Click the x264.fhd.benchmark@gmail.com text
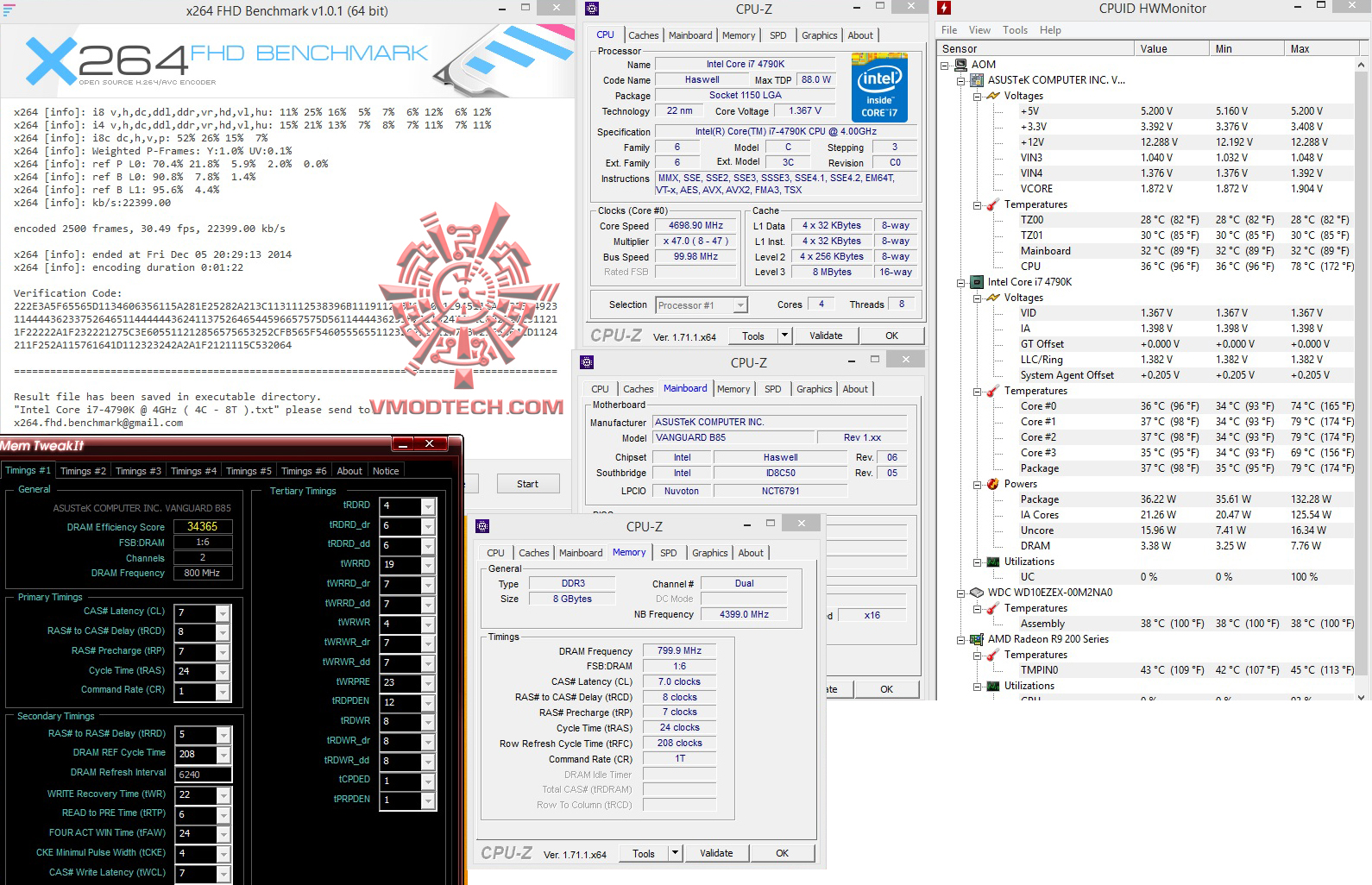 pyautogui.click(x=98, y=423)
